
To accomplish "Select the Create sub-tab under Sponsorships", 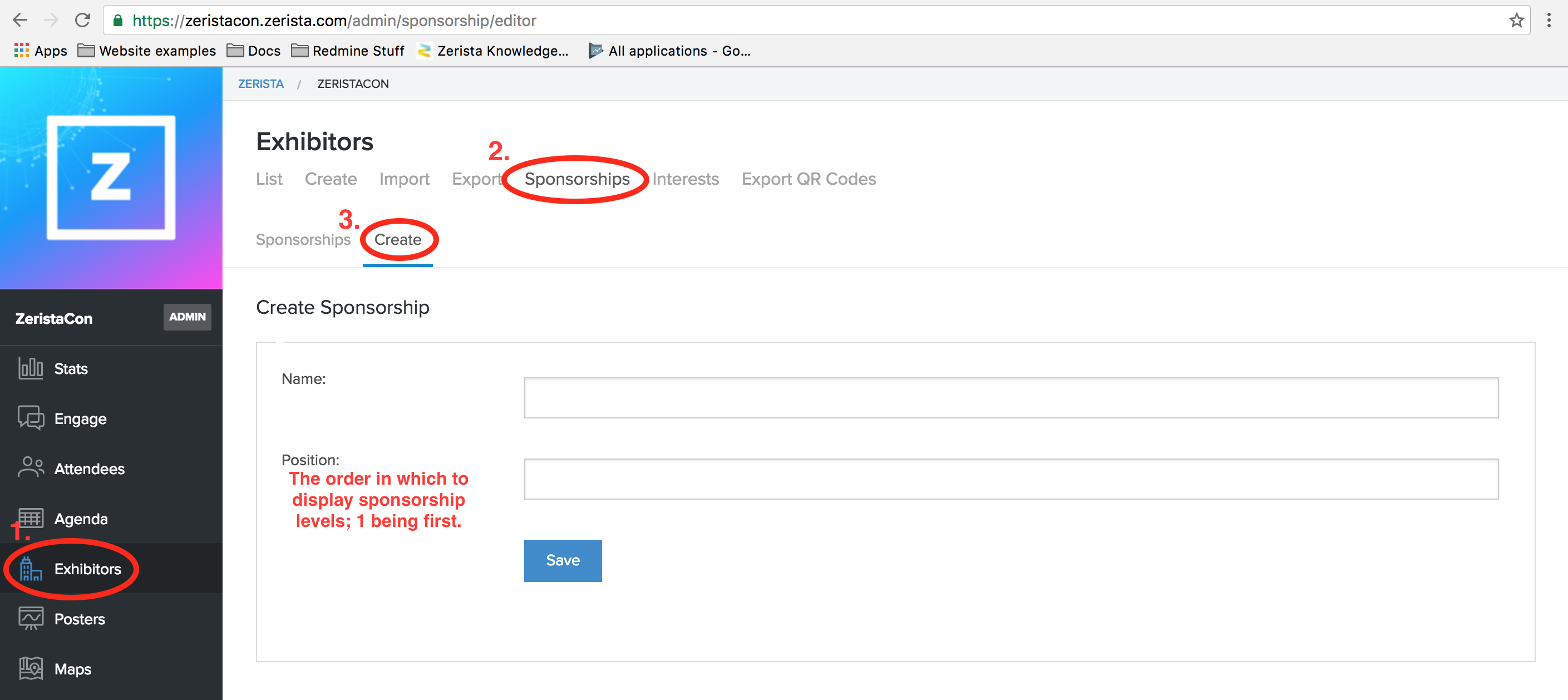I will [x=397, y=240].
